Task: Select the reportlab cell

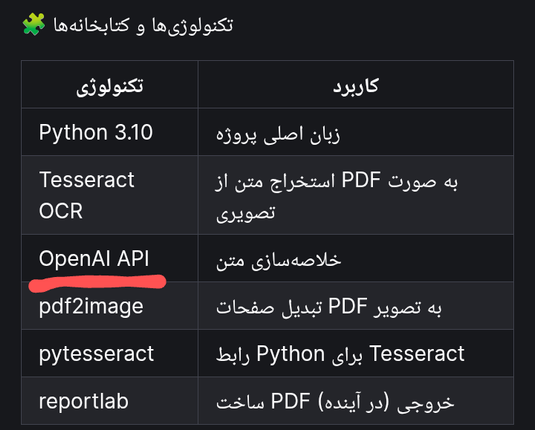Action: point(110,401)
